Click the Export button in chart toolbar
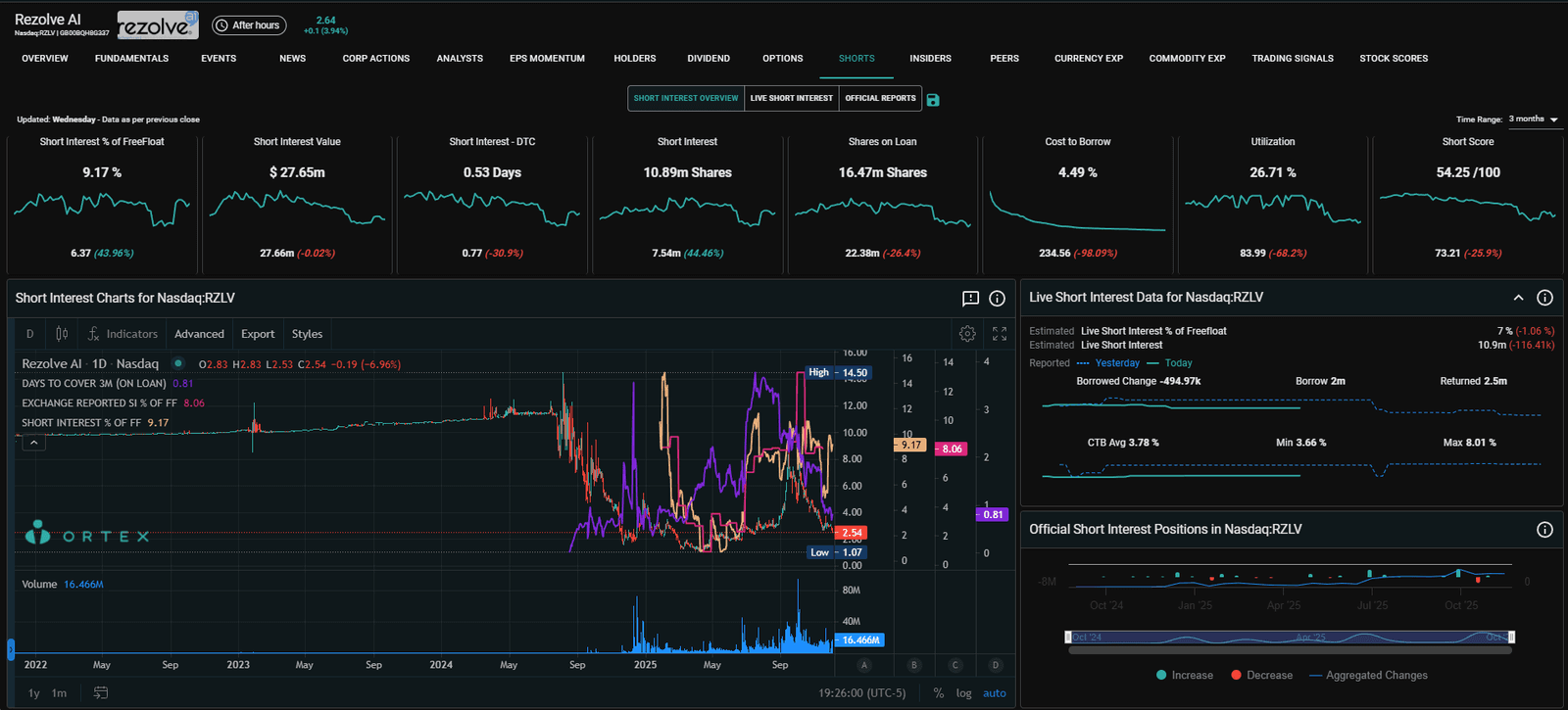This screenshot has height=710, width=1568. (258, 334)
